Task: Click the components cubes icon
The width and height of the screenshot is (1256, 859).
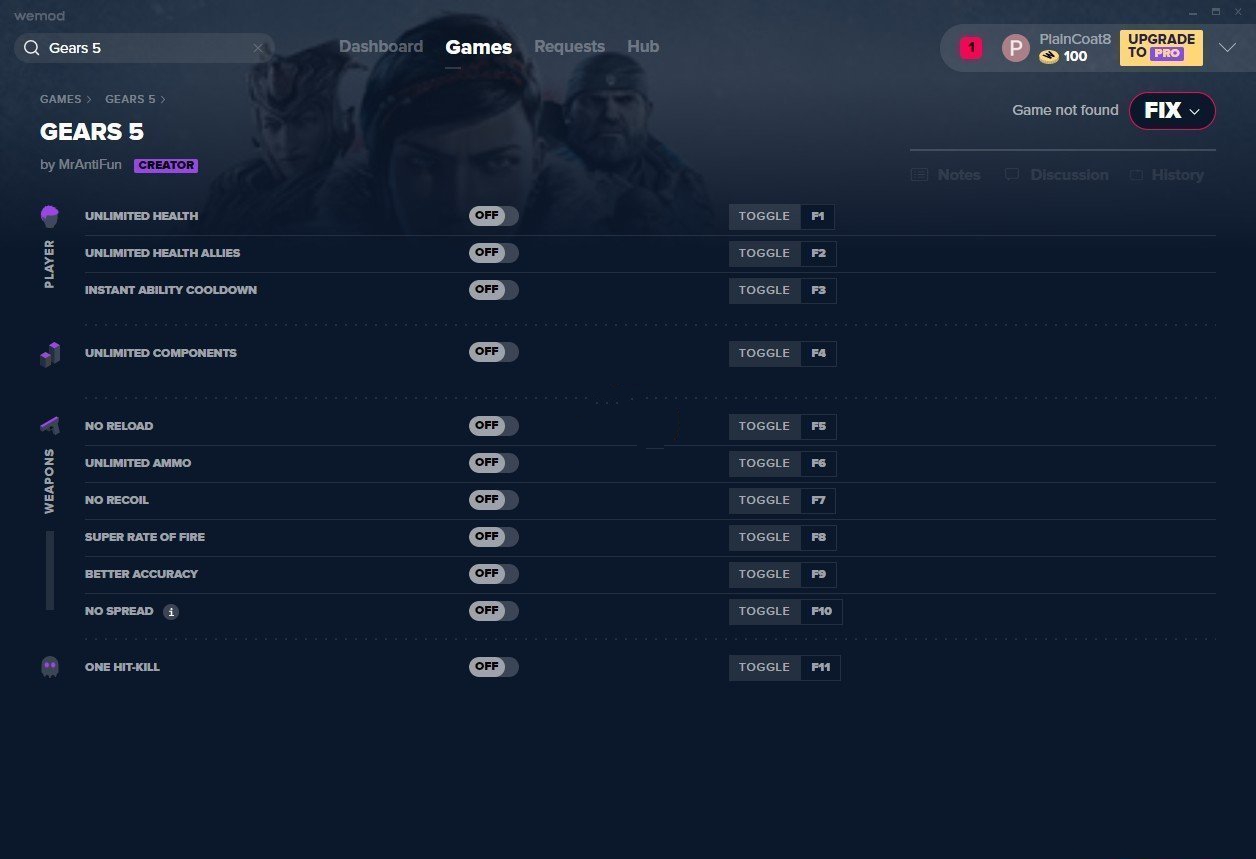Action: click(50, 354)
